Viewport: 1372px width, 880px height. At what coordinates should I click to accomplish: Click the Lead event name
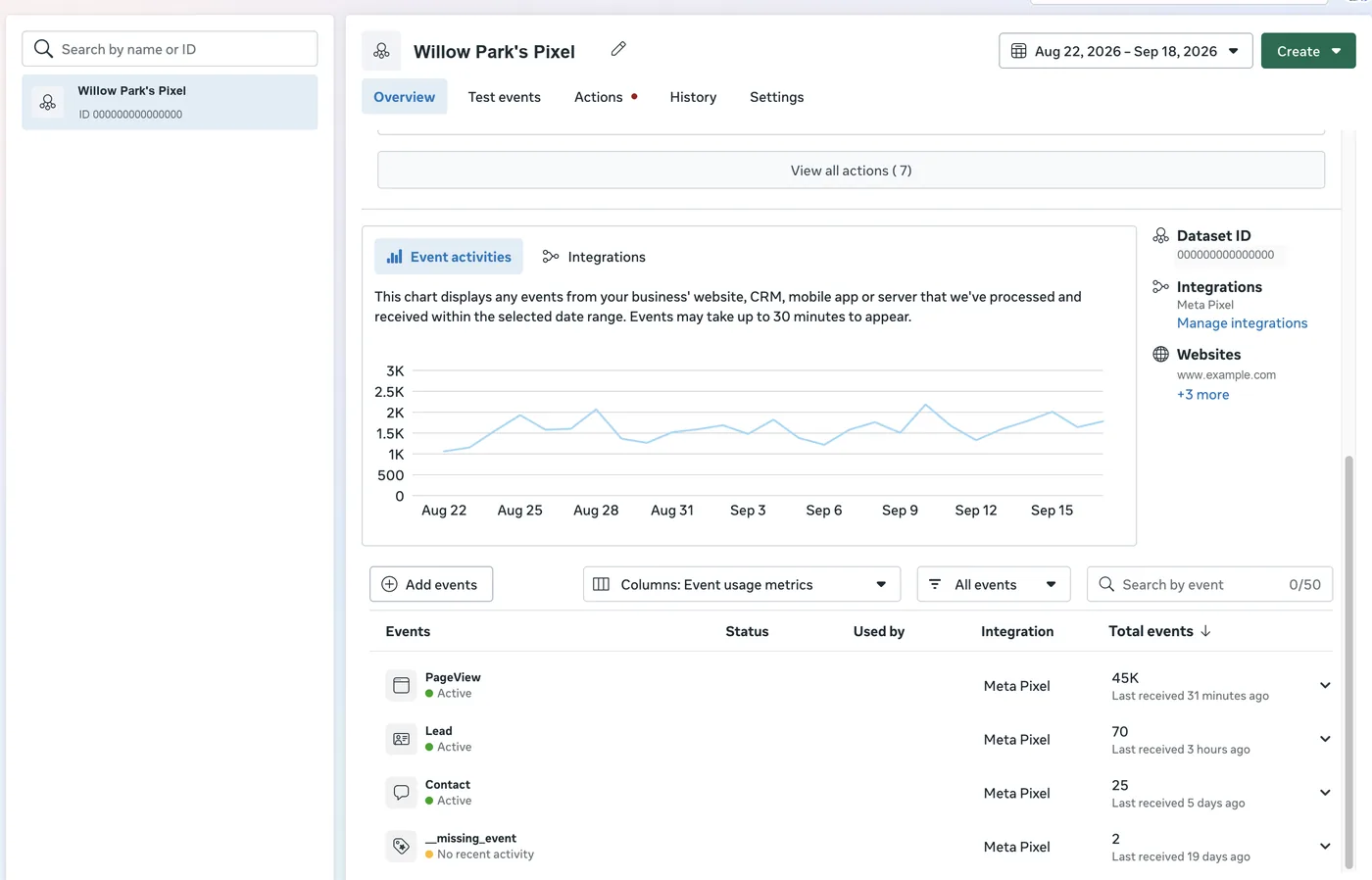(x=438, y=731)
